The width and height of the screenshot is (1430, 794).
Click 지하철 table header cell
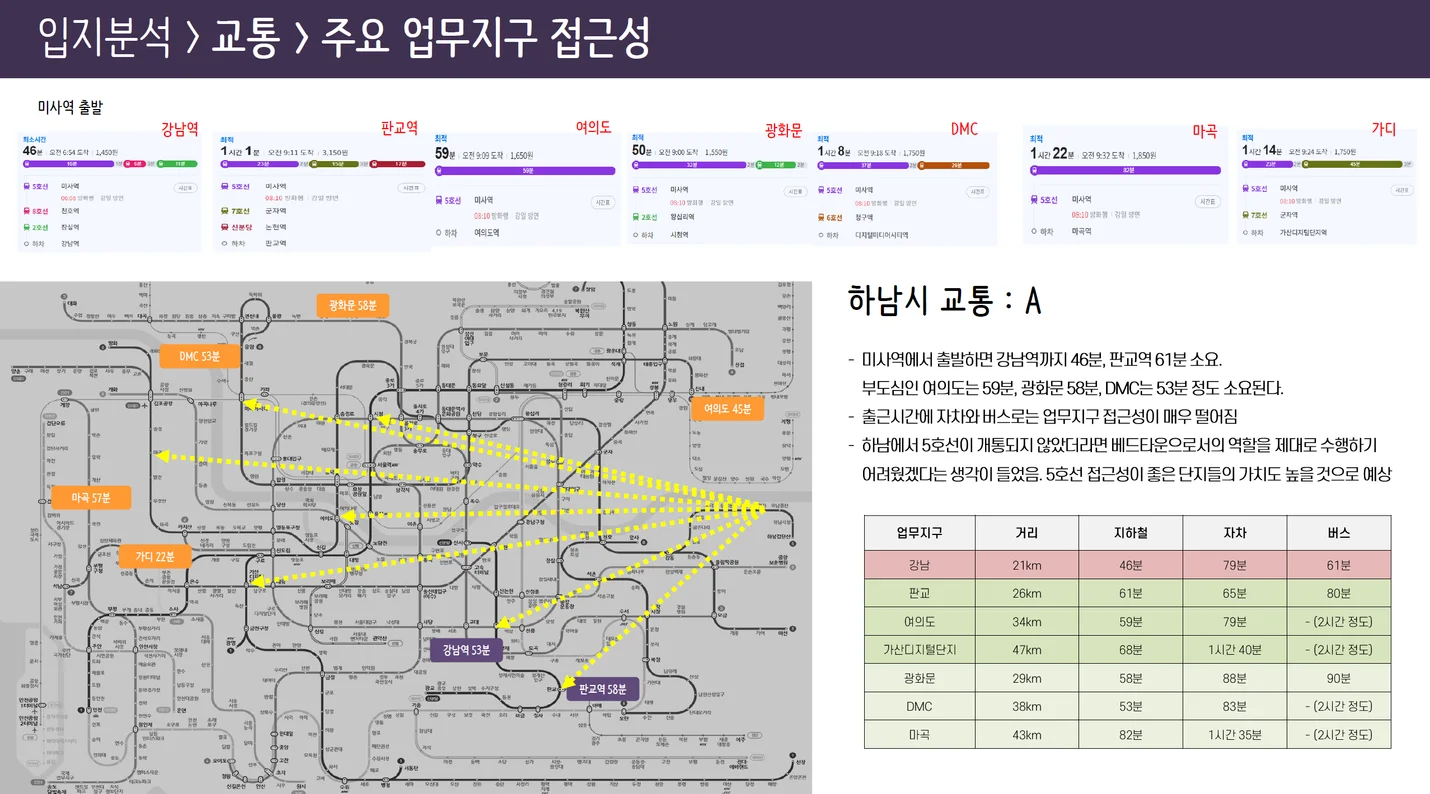pos(1130,533)
